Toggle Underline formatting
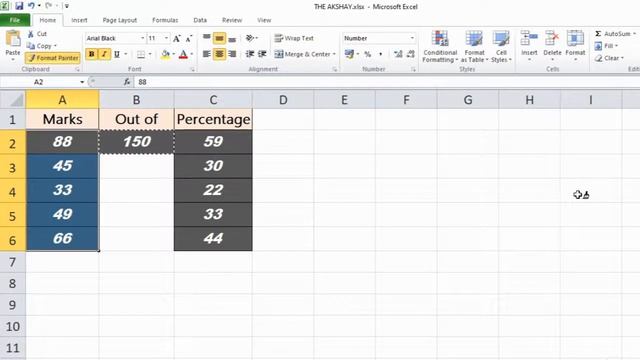The width and height of the screenshot is (640, 360). (117, 54)
